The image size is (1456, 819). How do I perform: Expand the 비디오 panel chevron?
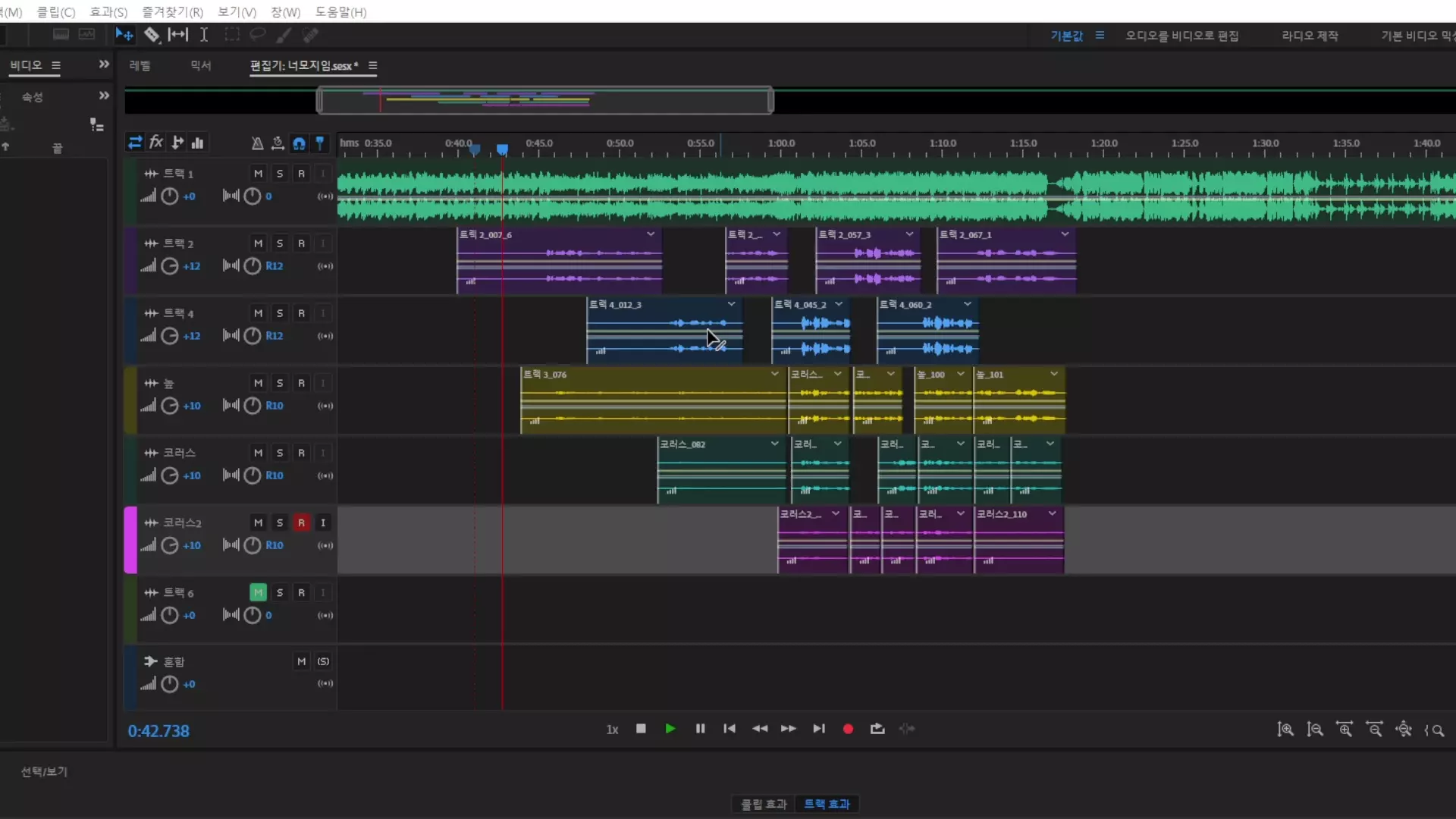point(104,64)
